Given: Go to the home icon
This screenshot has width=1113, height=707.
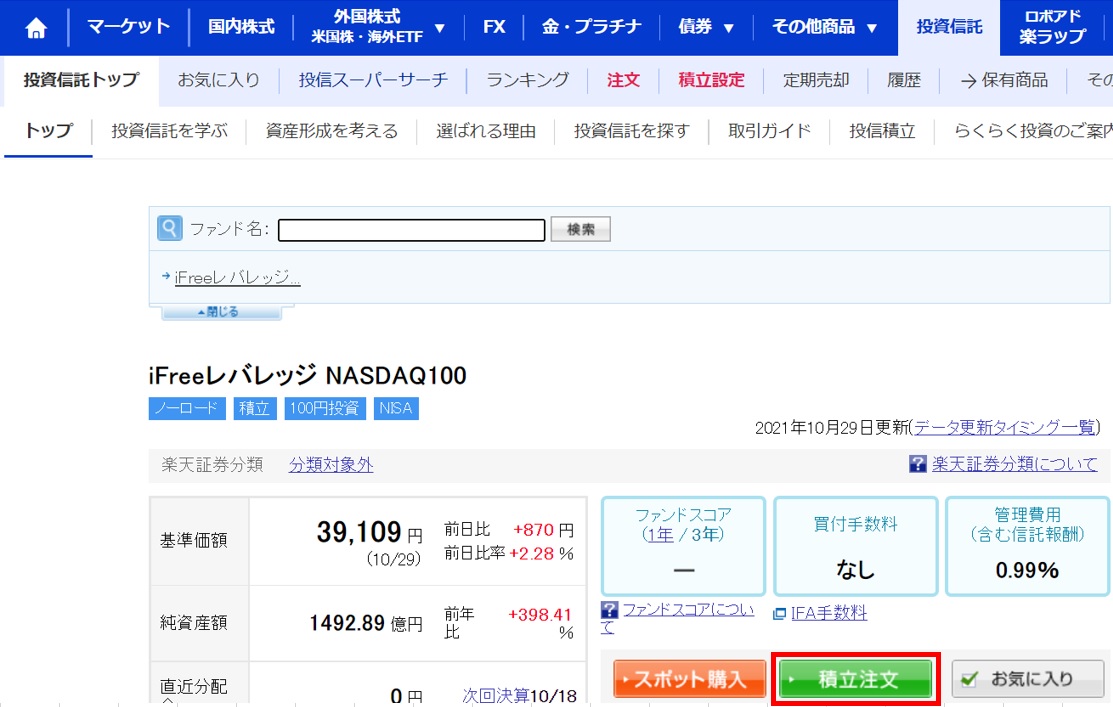Looking at the screenshot, I should pyautogui.click(x=35, y=28).
